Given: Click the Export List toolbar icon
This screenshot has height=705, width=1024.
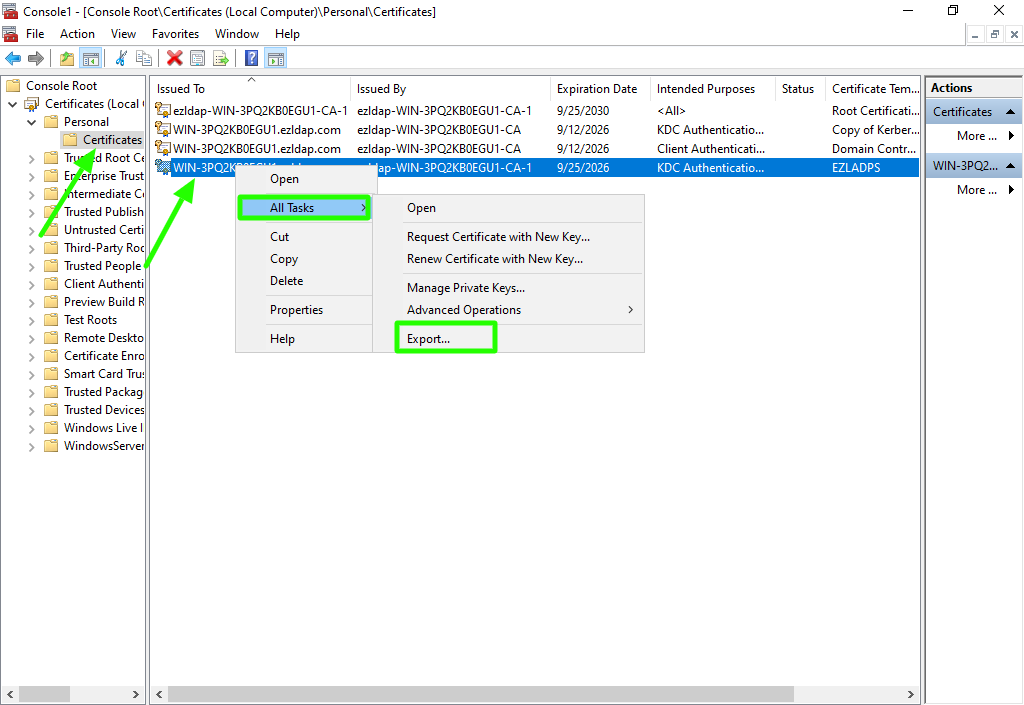Looking at the screenshot, I should click(221, 59).
